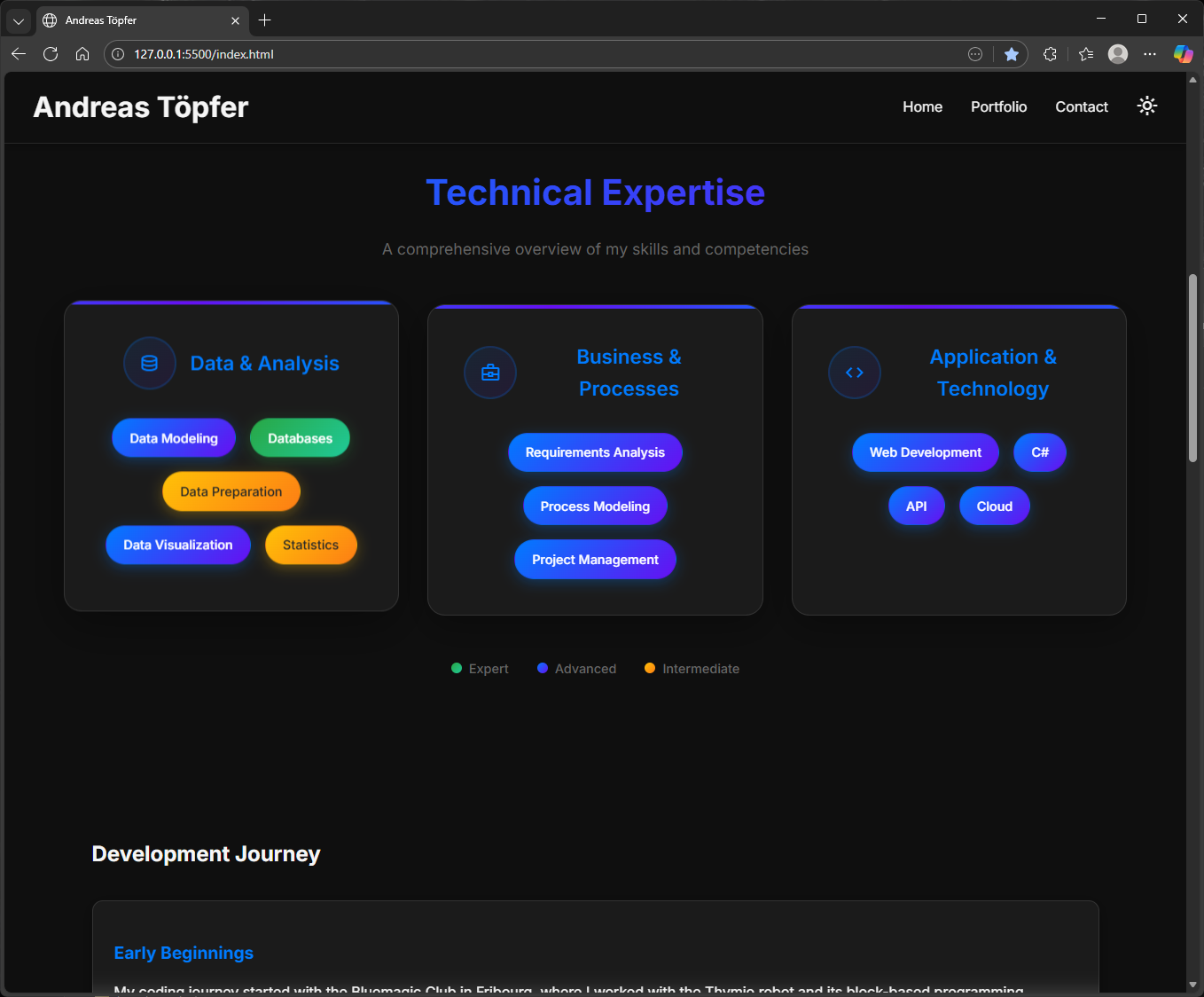Click the Project Management skill pill
Viewport: 1204px width, 997px height.
(595, 560)
